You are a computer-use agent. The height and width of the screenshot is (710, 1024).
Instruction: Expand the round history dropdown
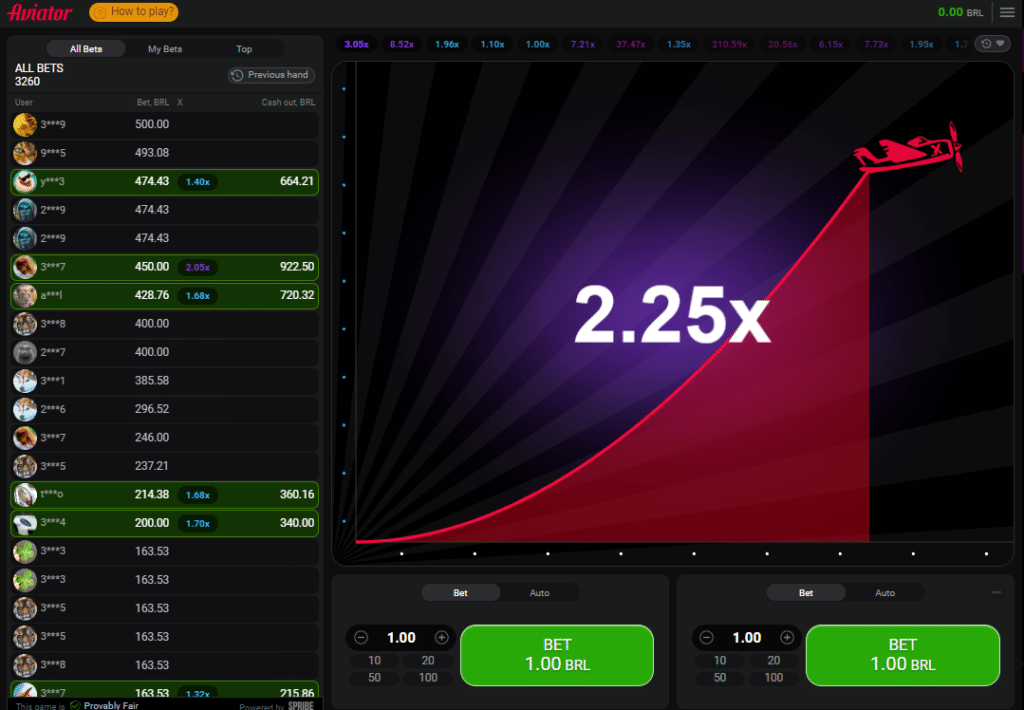pos(993,44)
